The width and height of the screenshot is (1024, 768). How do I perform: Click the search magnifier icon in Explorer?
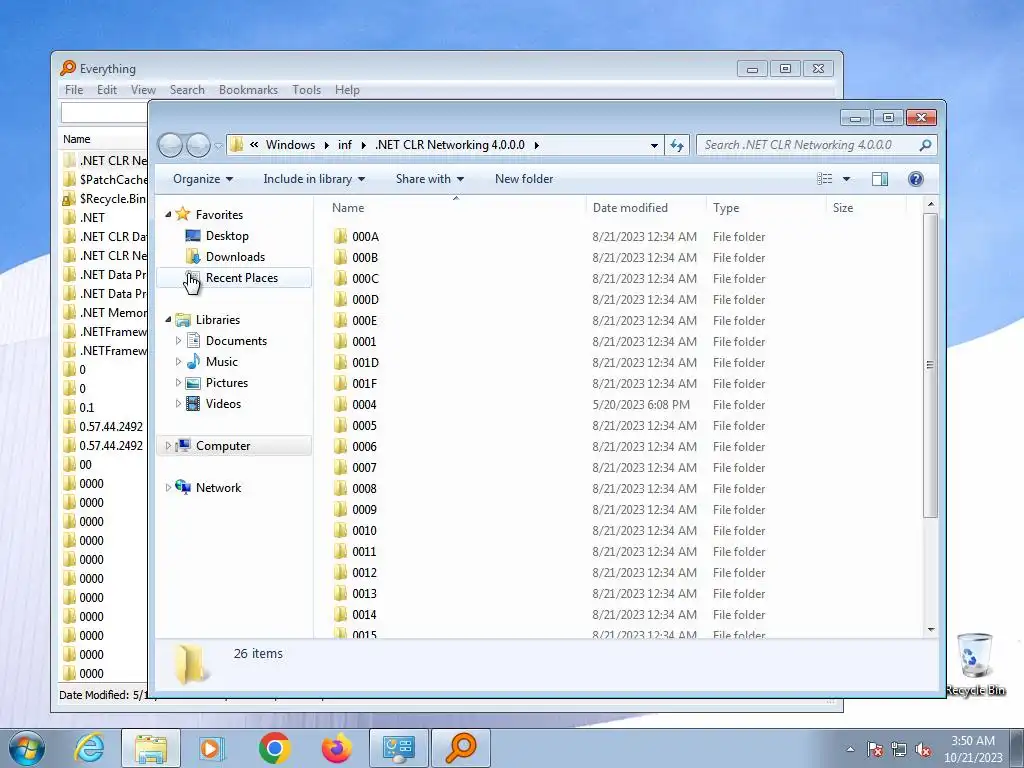(x=925, y=145)
